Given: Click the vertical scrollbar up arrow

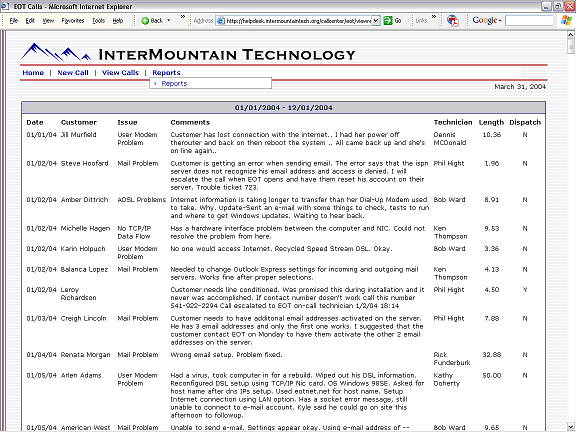Looking at the screenshot, I should (x=570, y=35).
